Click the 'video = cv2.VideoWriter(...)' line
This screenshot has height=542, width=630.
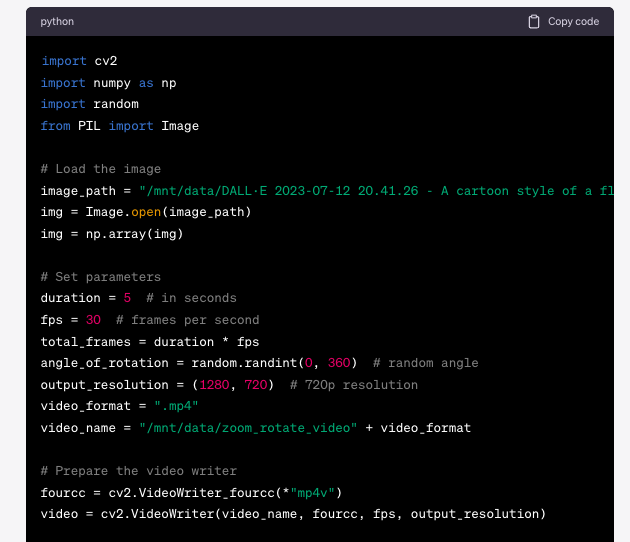293,514
